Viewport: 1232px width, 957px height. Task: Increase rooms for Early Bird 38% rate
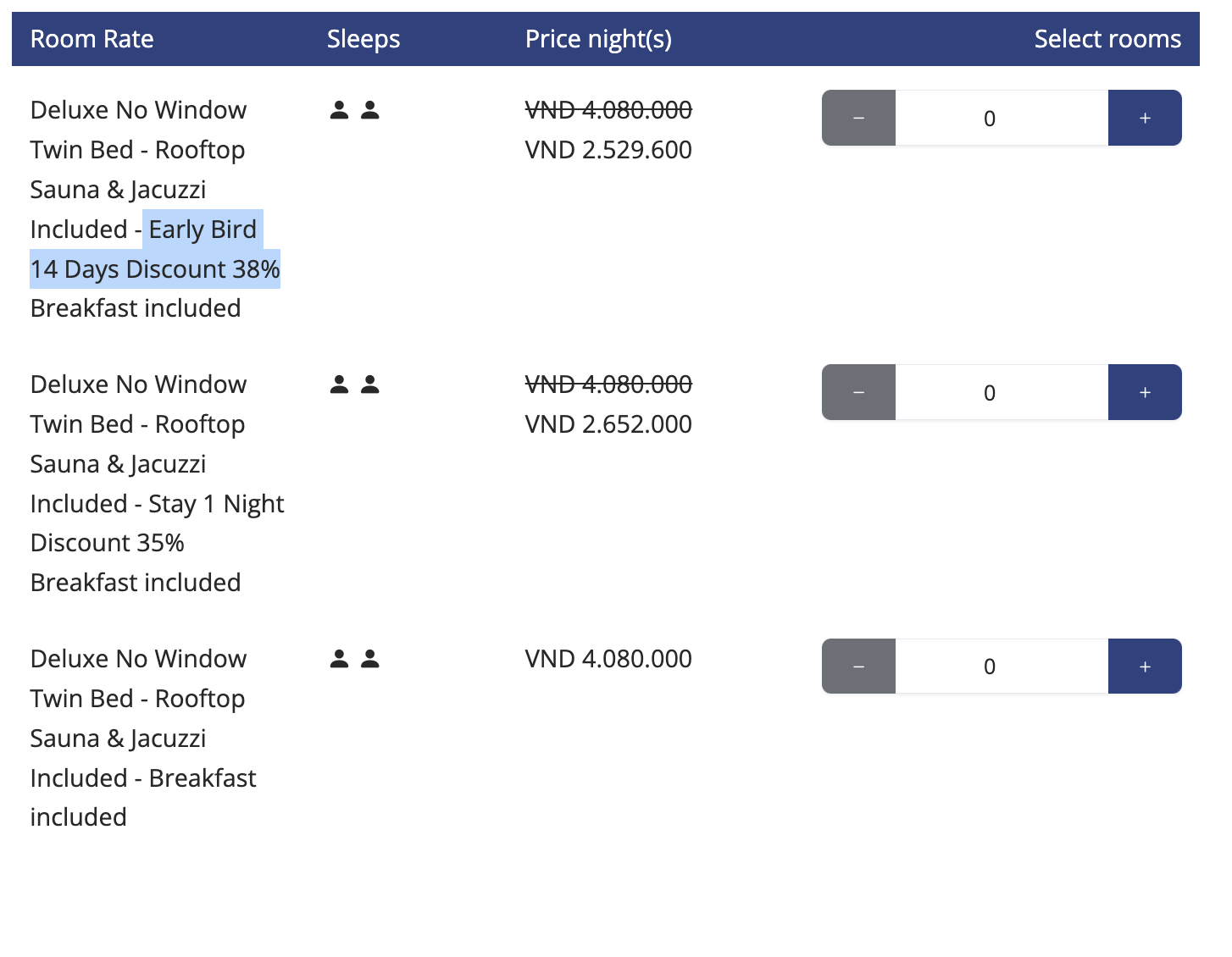click(1145, 118)
